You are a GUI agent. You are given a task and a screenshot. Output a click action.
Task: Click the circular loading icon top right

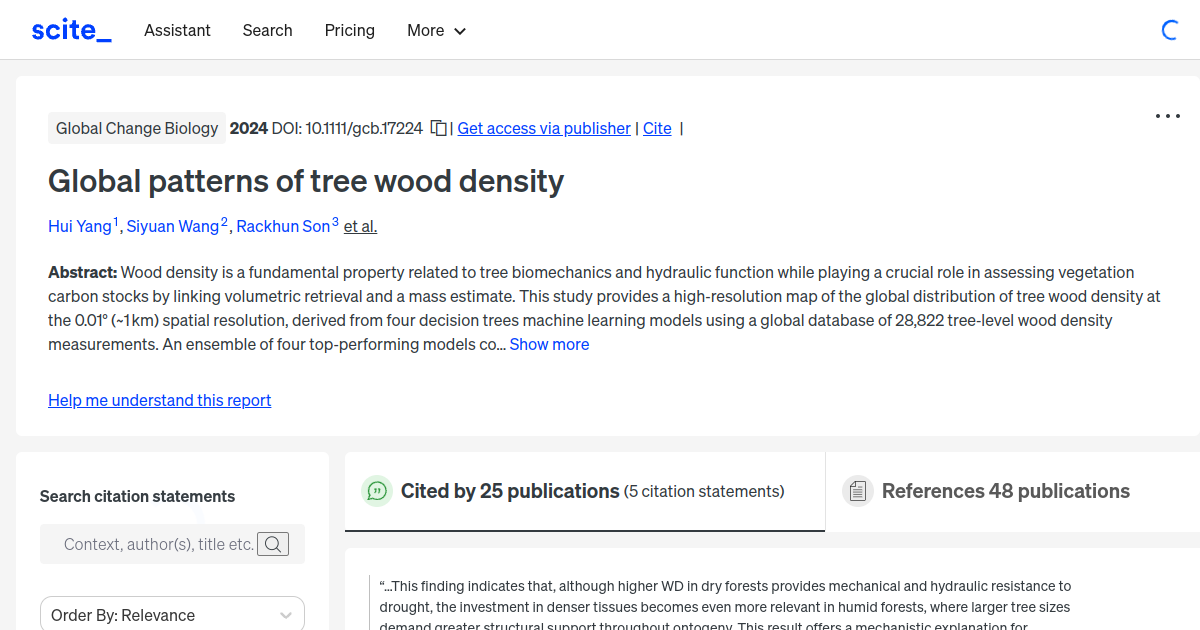click(x=1169, y=30)
